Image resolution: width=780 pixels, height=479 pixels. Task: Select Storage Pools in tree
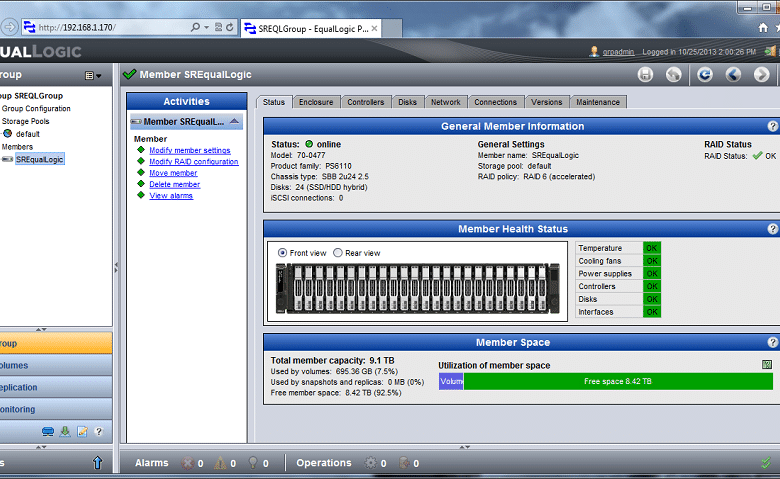click(x=25, y=121)
